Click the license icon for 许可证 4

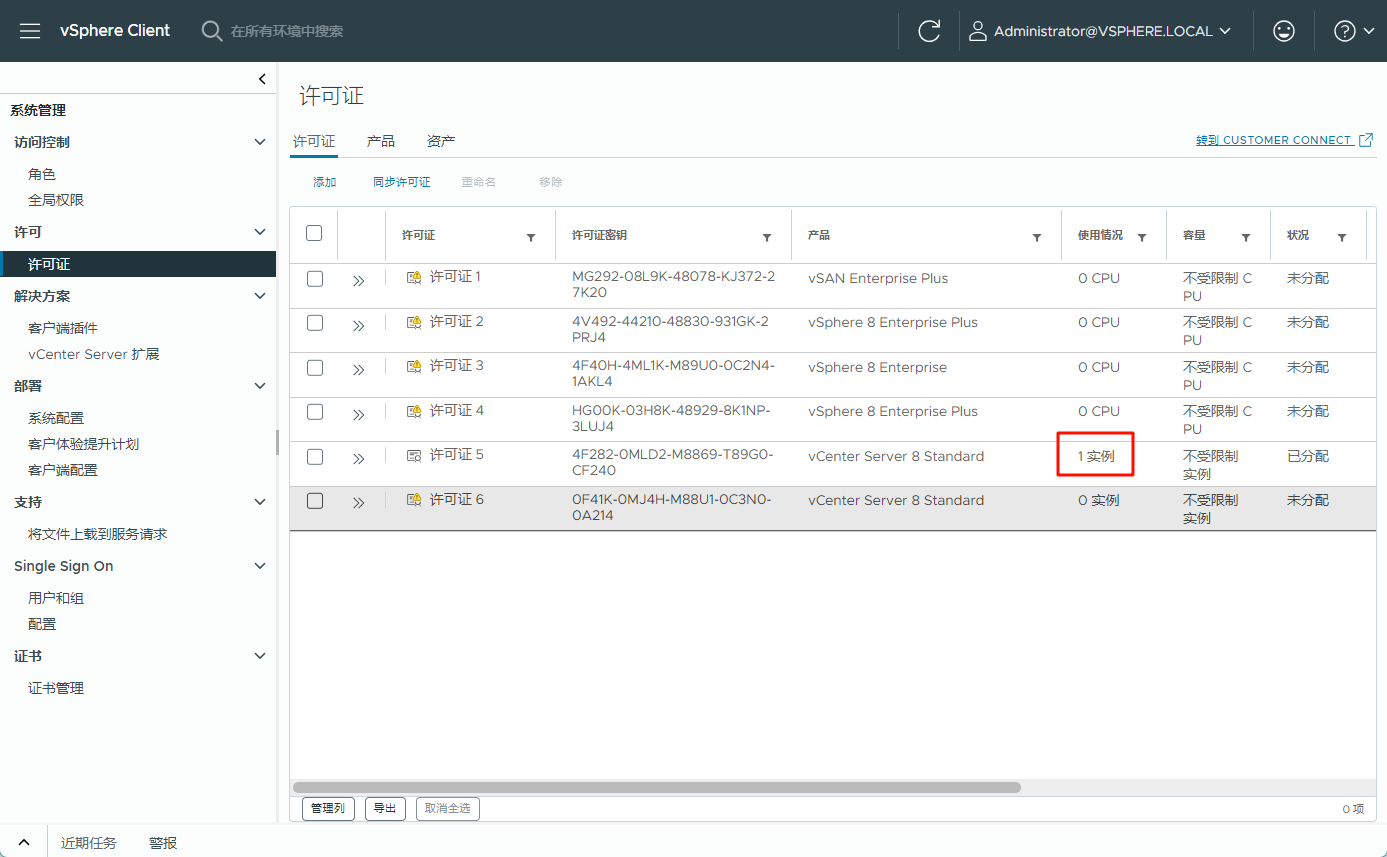point(414,411)
